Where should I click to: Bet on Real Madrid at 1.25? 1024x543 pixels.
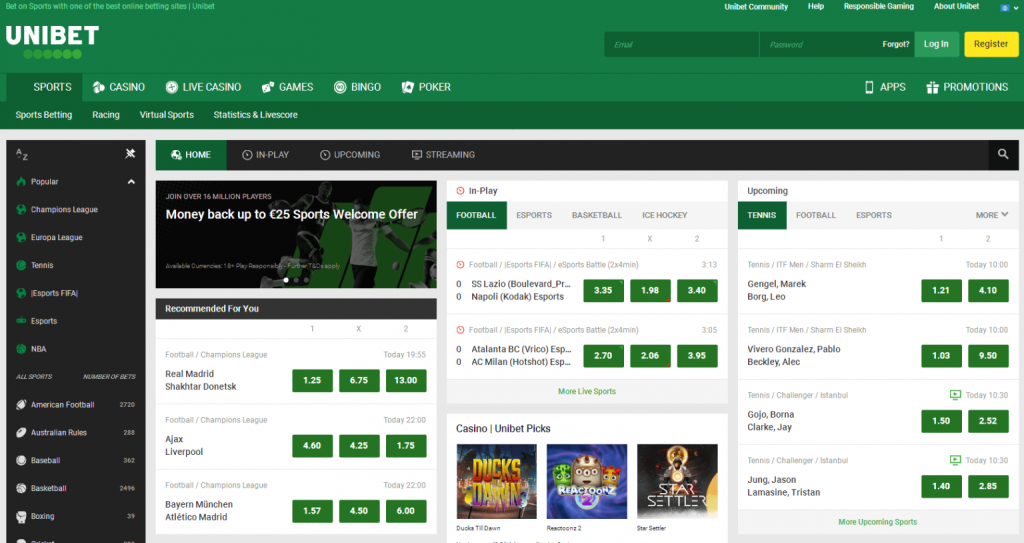312,380
